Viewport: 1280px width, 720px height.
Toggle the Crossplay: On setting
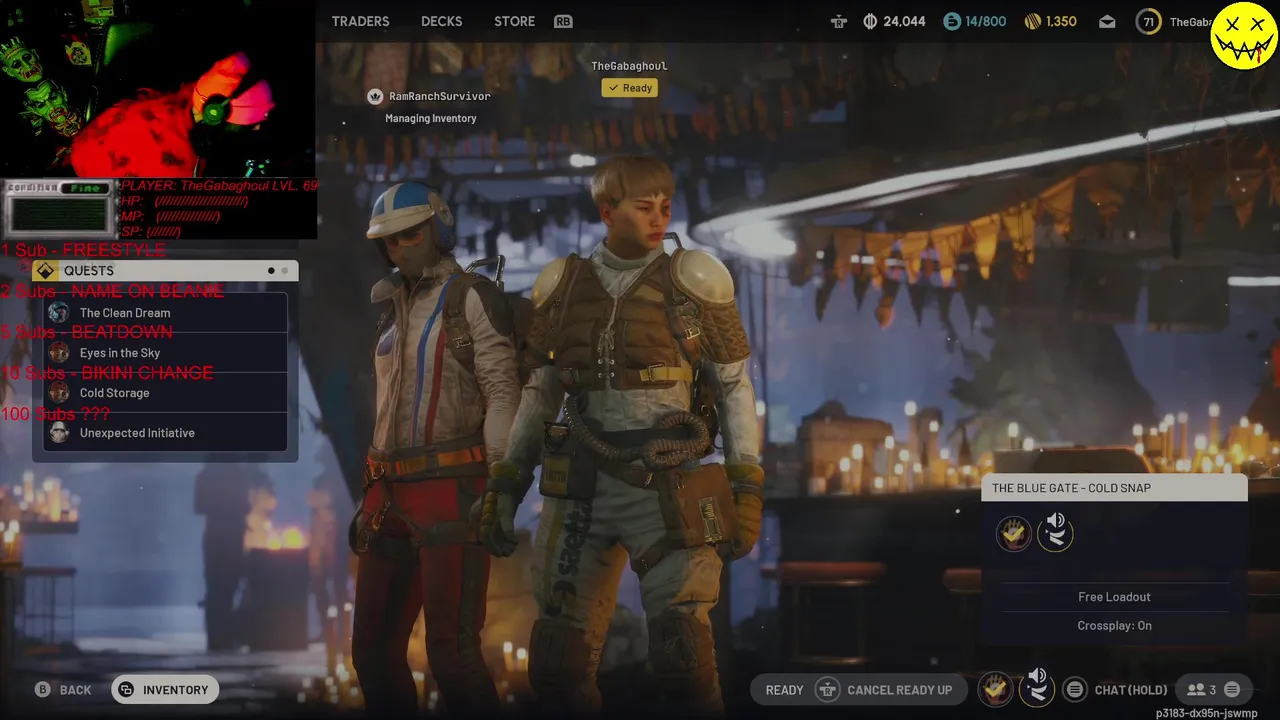pos(1114,626)
